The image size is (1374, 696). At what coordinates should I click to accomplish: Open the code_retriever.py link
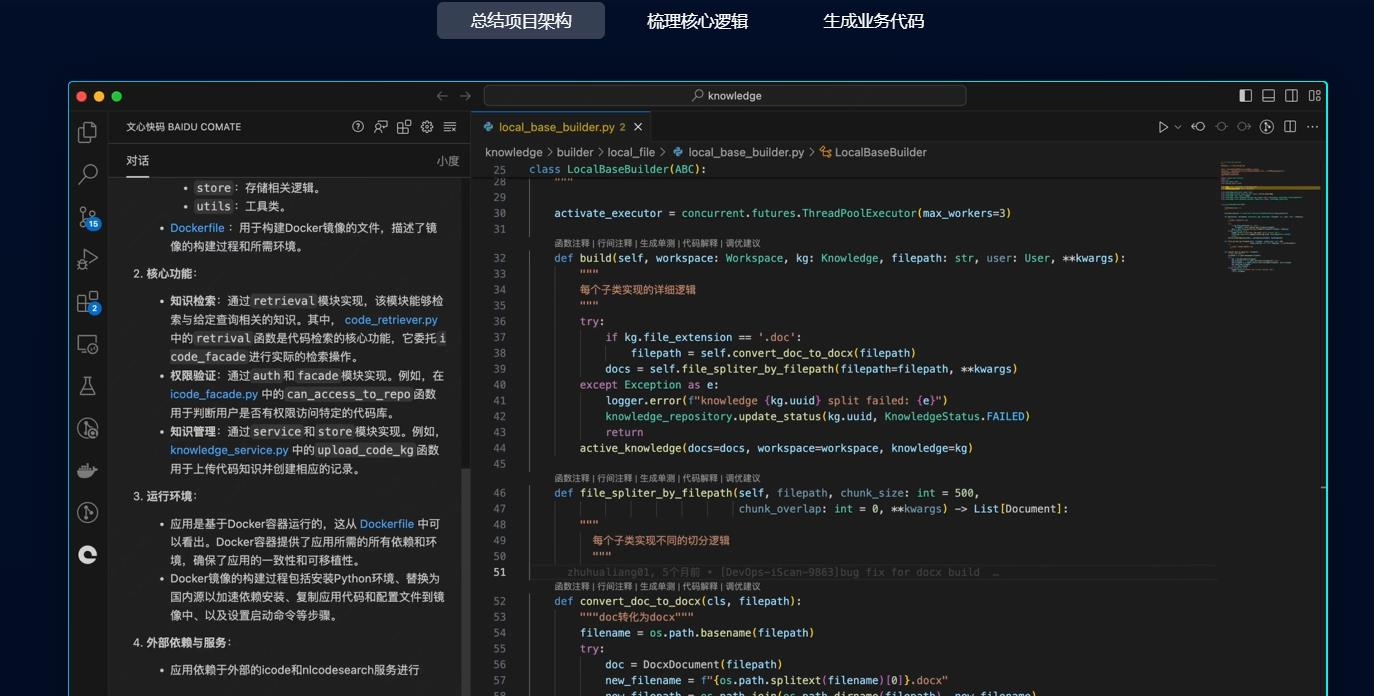pyautogui.click(x=391, y=320)
